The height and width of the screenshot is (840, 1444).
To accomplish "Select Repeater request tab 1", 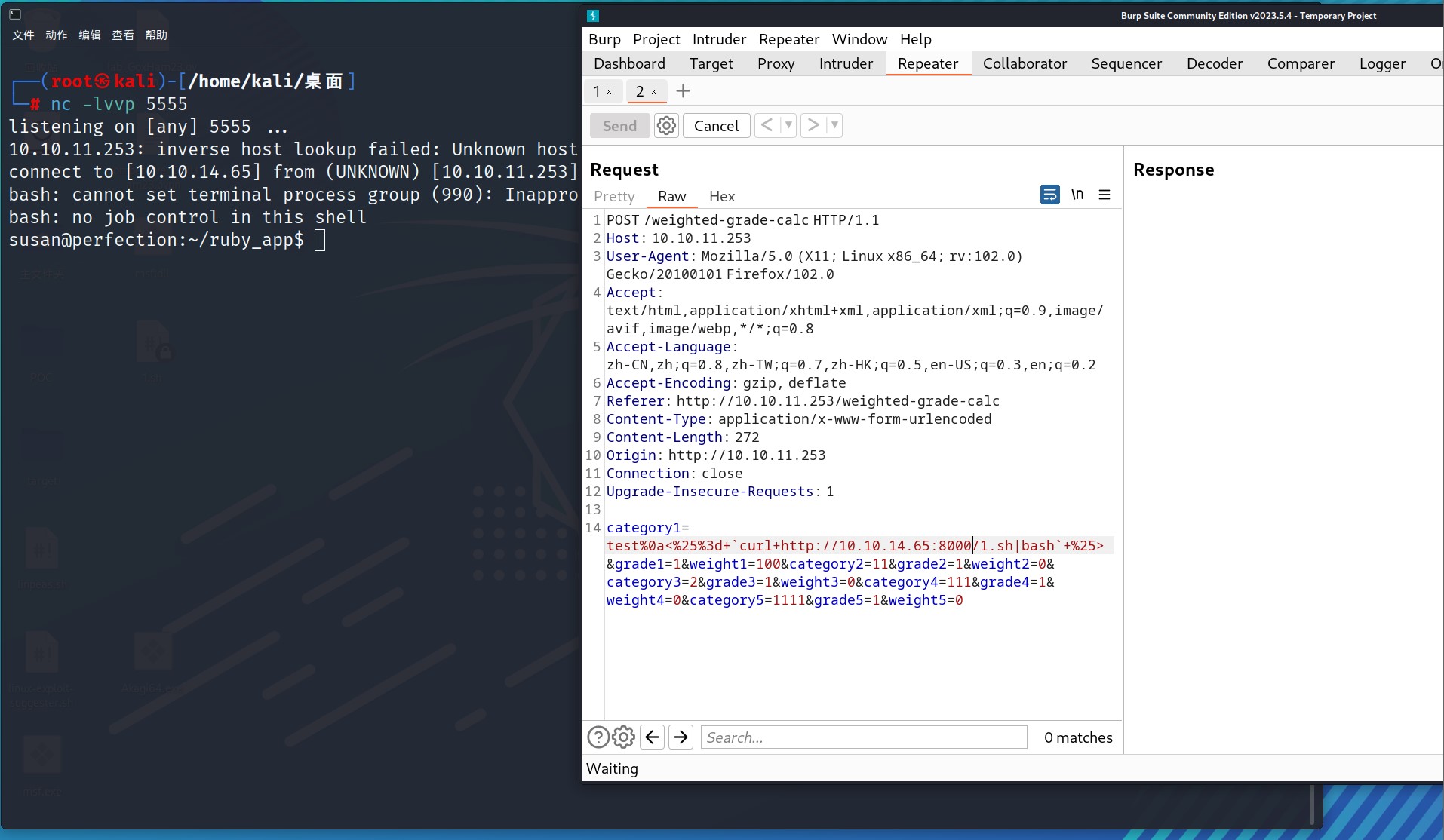I will point(597,92).
